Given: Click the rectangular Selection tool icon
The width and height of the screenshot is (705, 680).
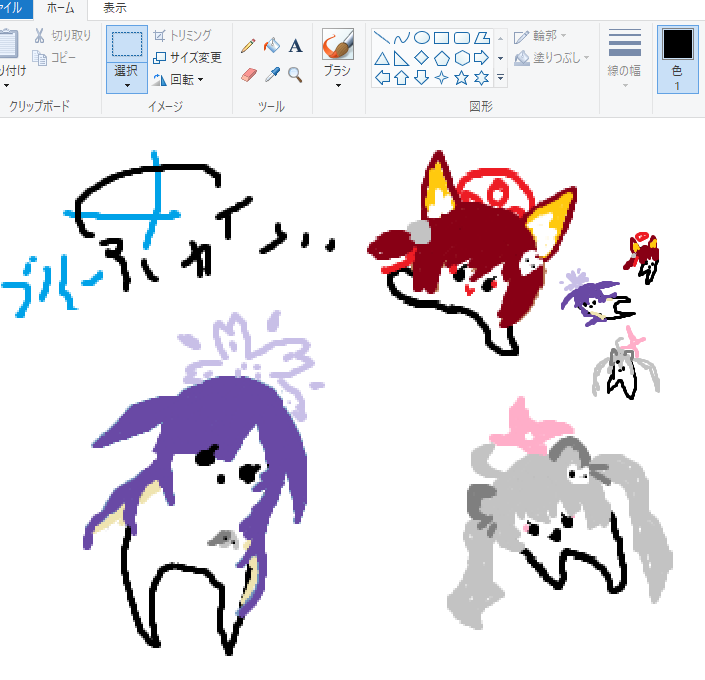Looking at the screenshot, I should (127, 44).
